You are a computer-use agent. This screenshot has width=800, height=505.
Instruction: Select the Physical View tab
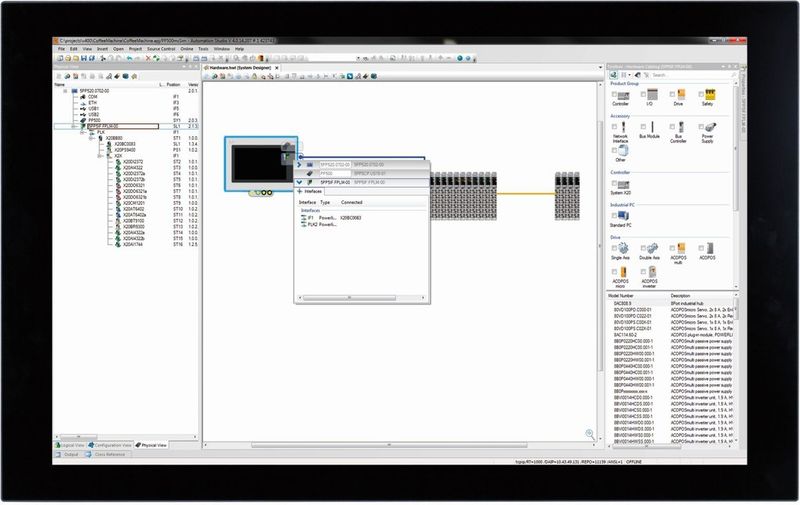click(x=152, y=445)
